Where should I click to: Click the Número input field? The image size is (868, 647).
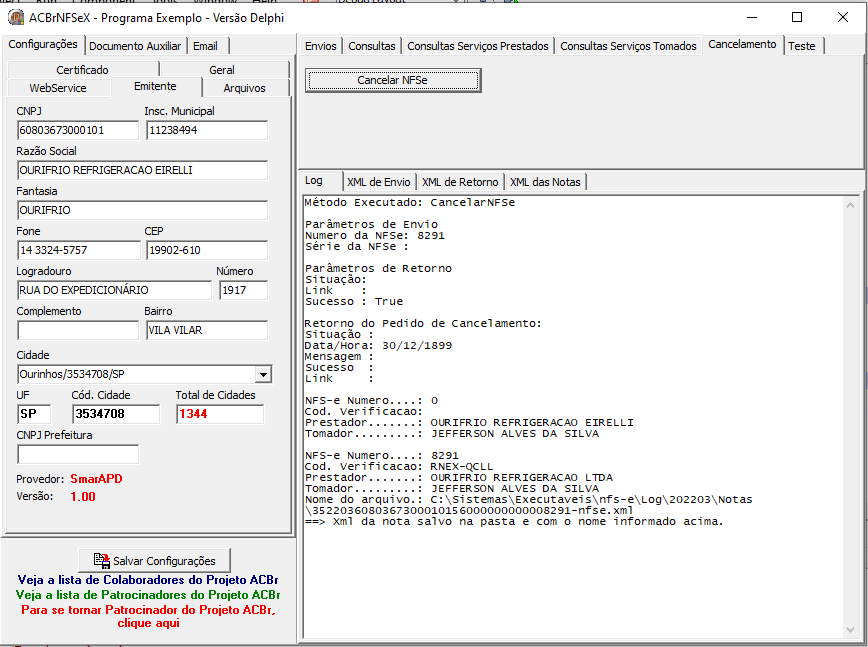[244, 290]
